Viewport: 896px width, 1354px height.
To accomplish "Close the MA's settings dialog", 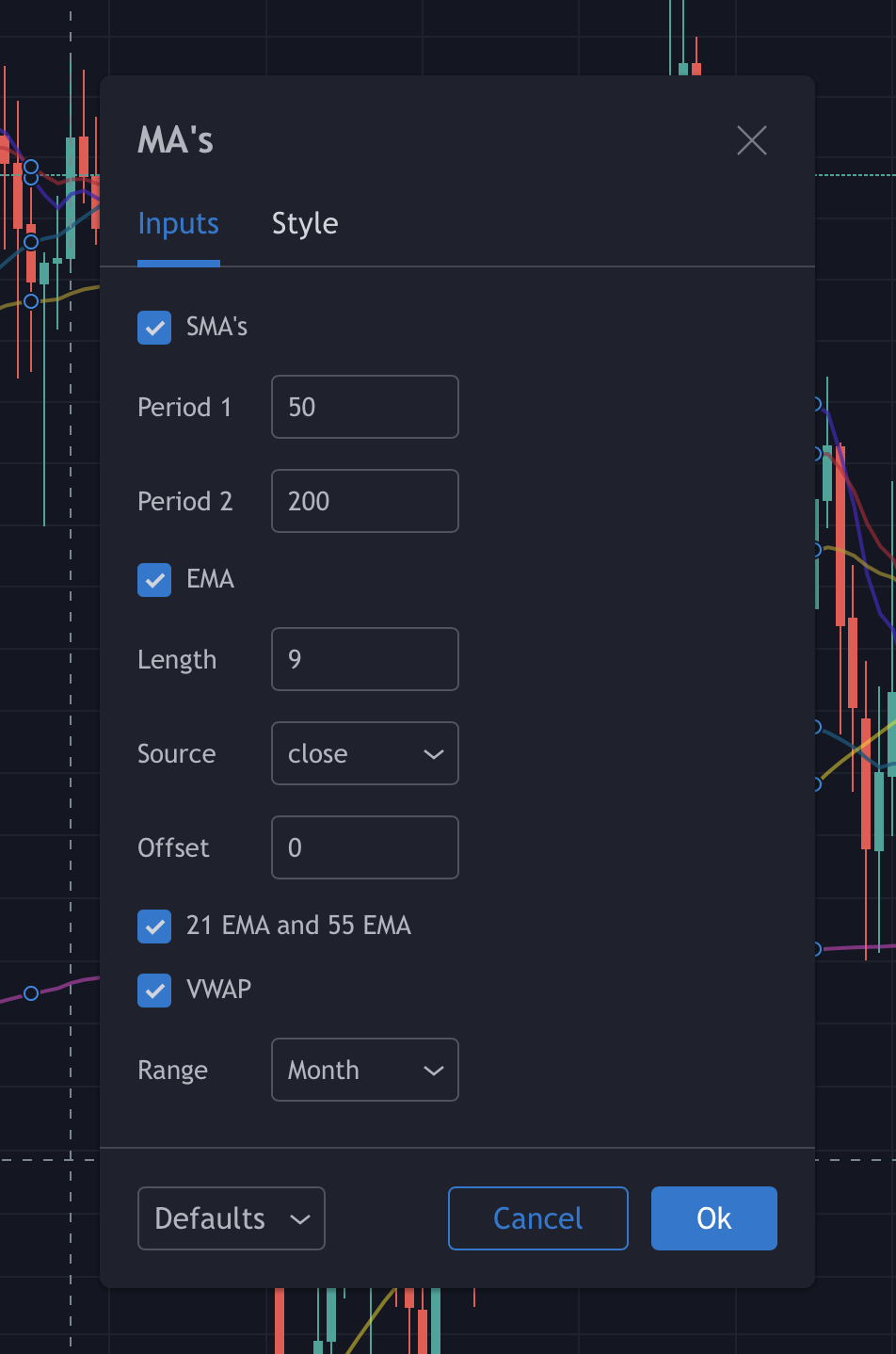I will pos(751,139).
